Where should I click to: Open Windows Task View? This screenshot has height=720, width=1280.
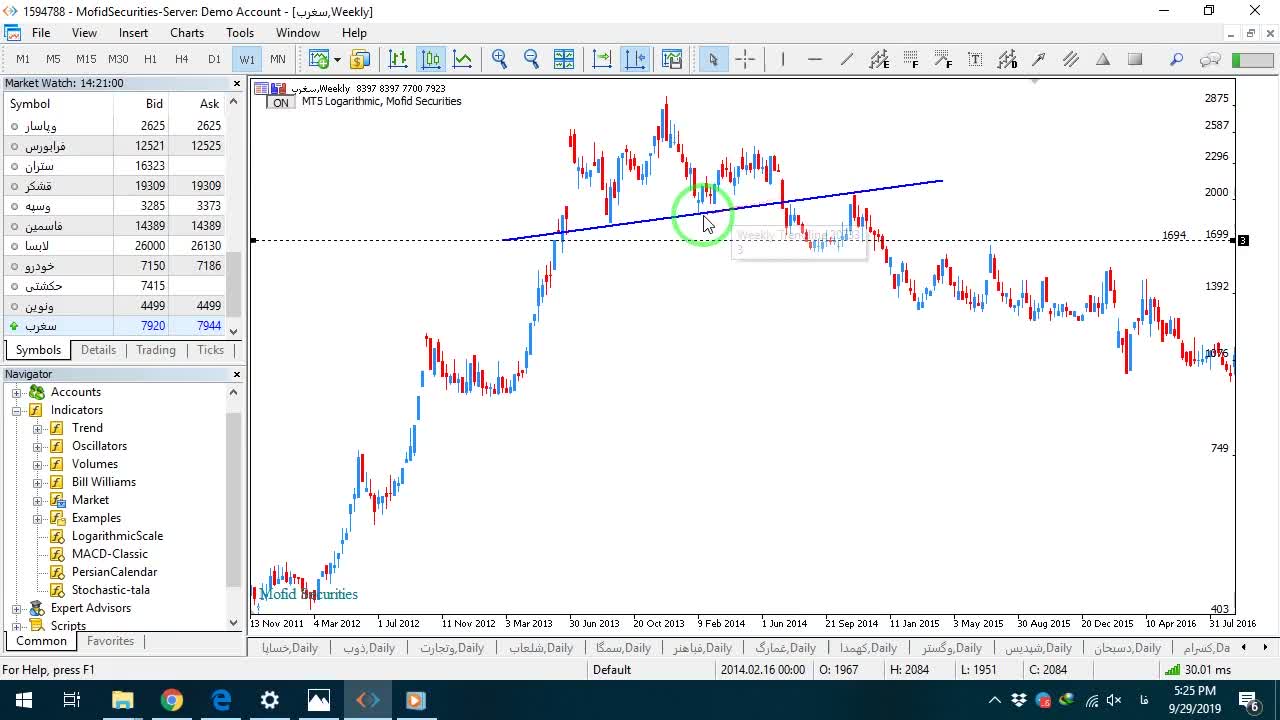(72, 700)
